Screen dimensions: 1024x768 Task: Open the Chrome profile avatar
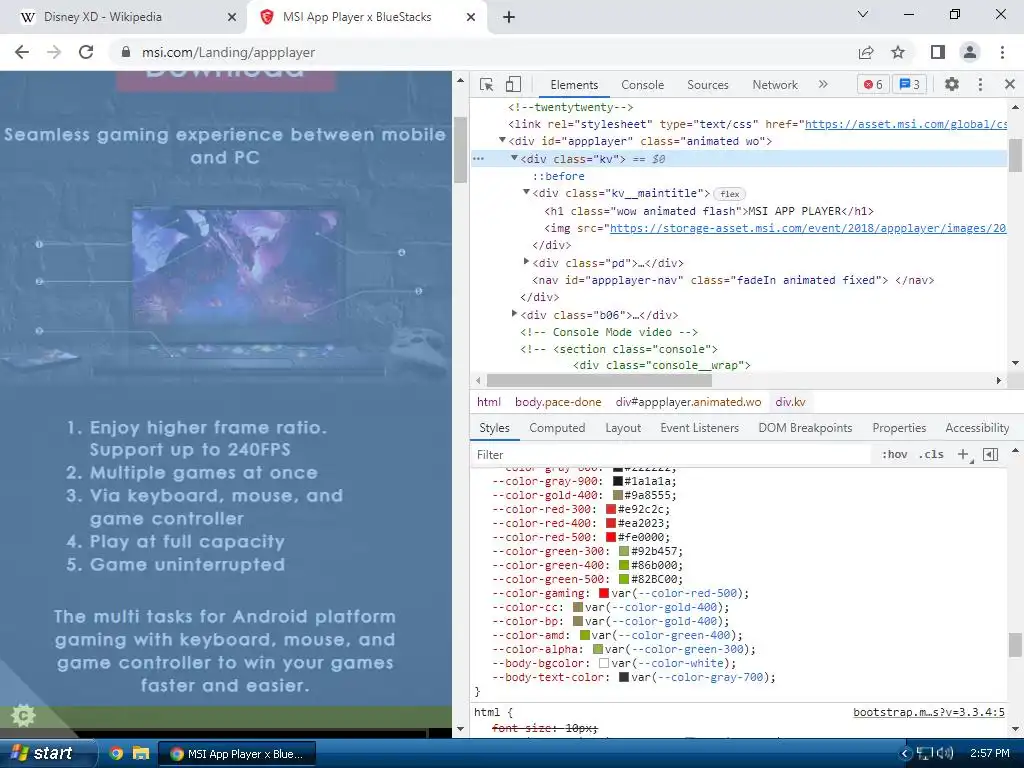point(970,52)
